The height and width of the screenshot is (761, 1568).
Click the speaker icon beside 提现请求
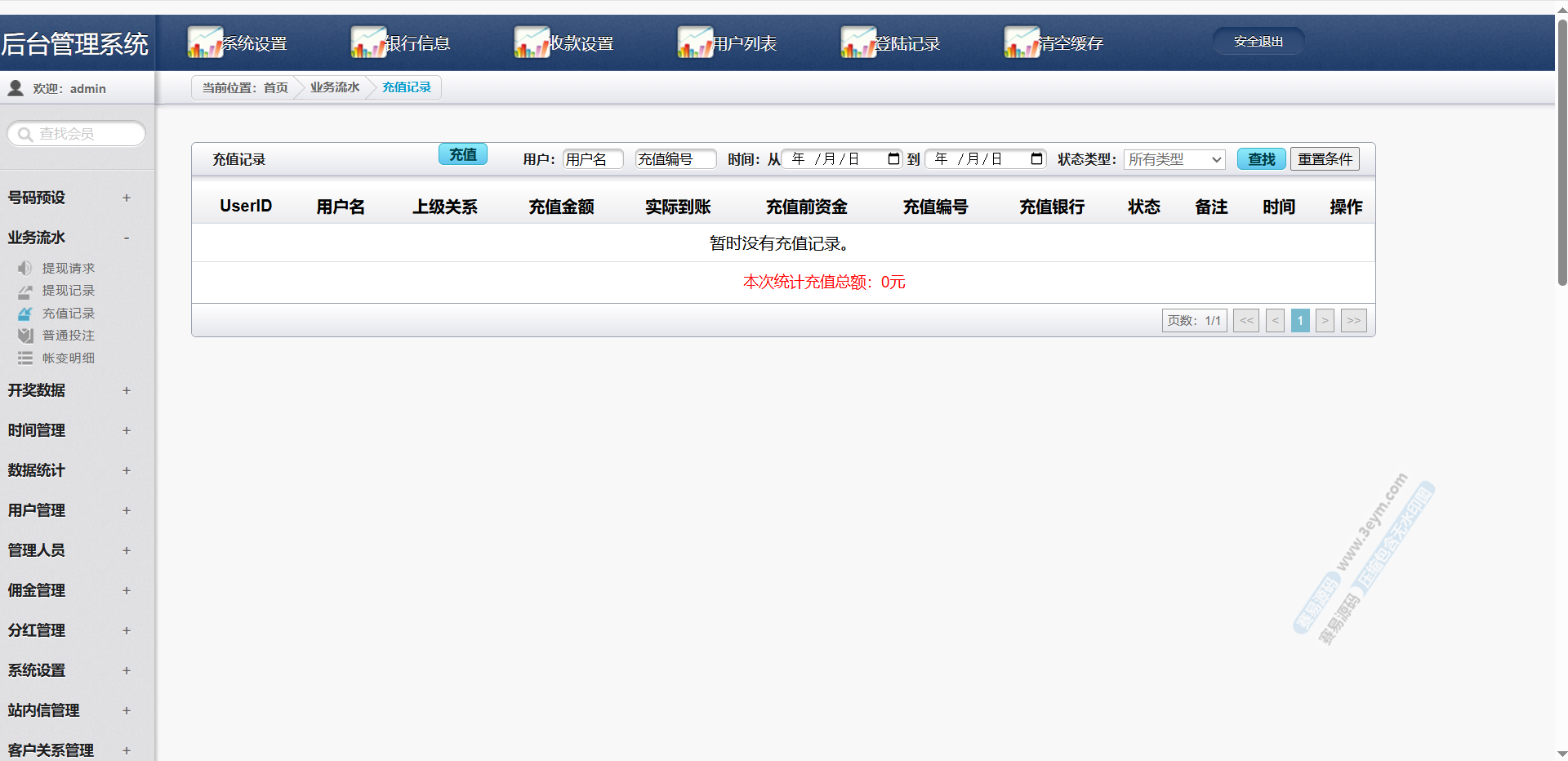pos(25,268)
